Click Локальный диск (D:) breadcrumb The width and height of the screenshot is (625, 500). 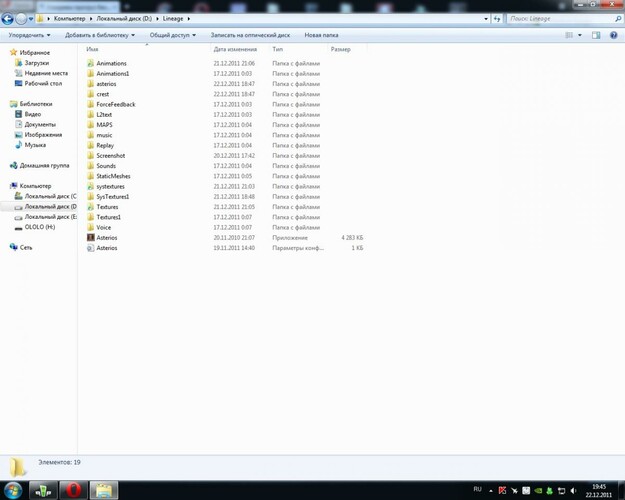point(124,19)
